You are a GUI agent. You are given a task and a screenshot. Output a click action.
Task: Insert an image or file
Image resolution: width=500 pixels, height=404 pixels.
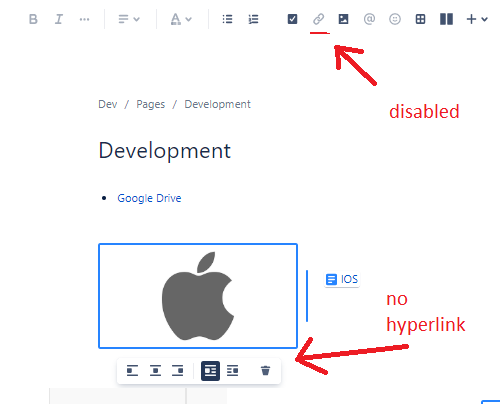[343, 19]
